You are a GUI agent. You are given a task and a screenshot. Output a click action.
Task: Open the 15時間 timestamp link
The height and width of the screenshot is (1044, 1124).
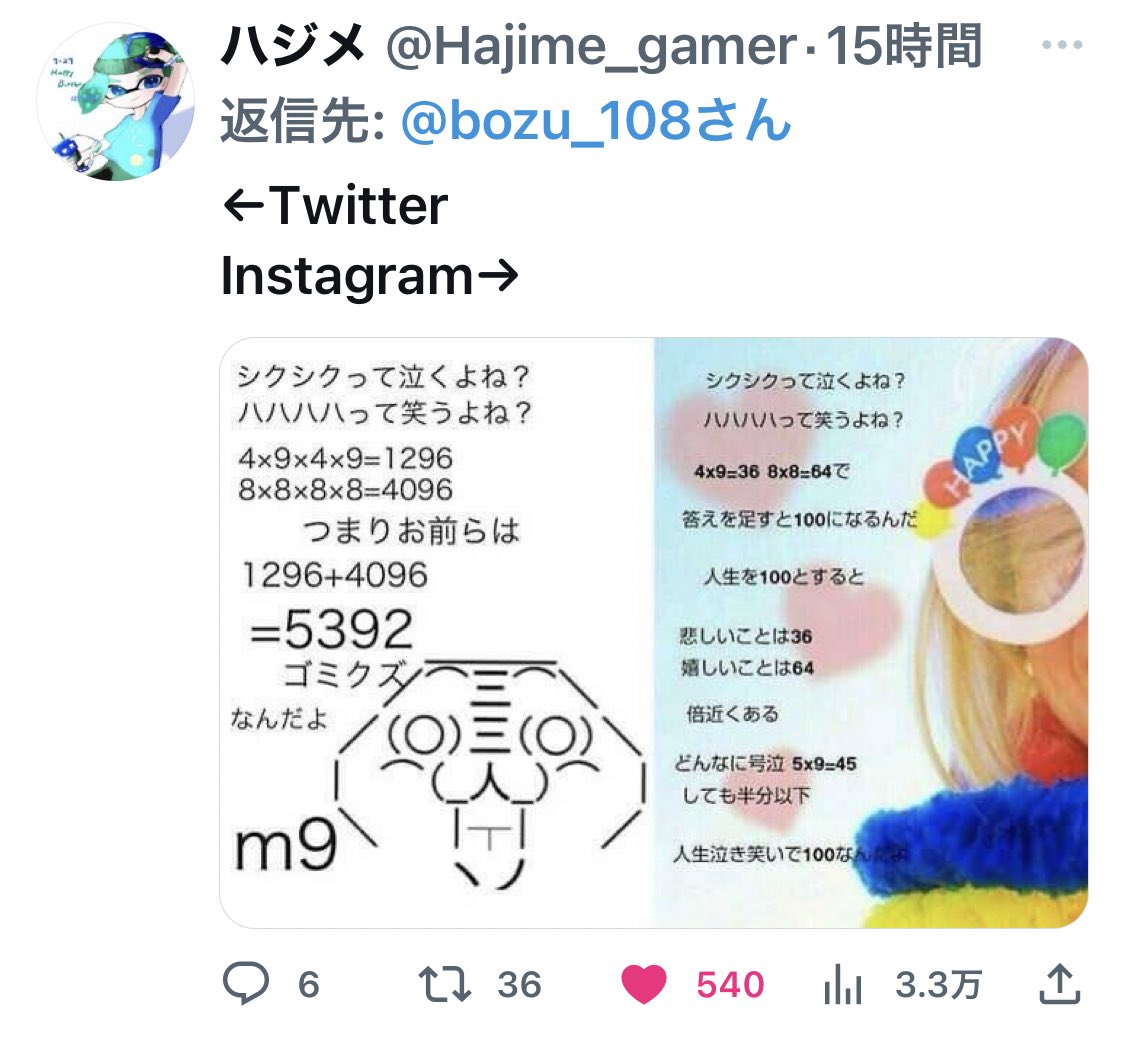pos(904,45)
